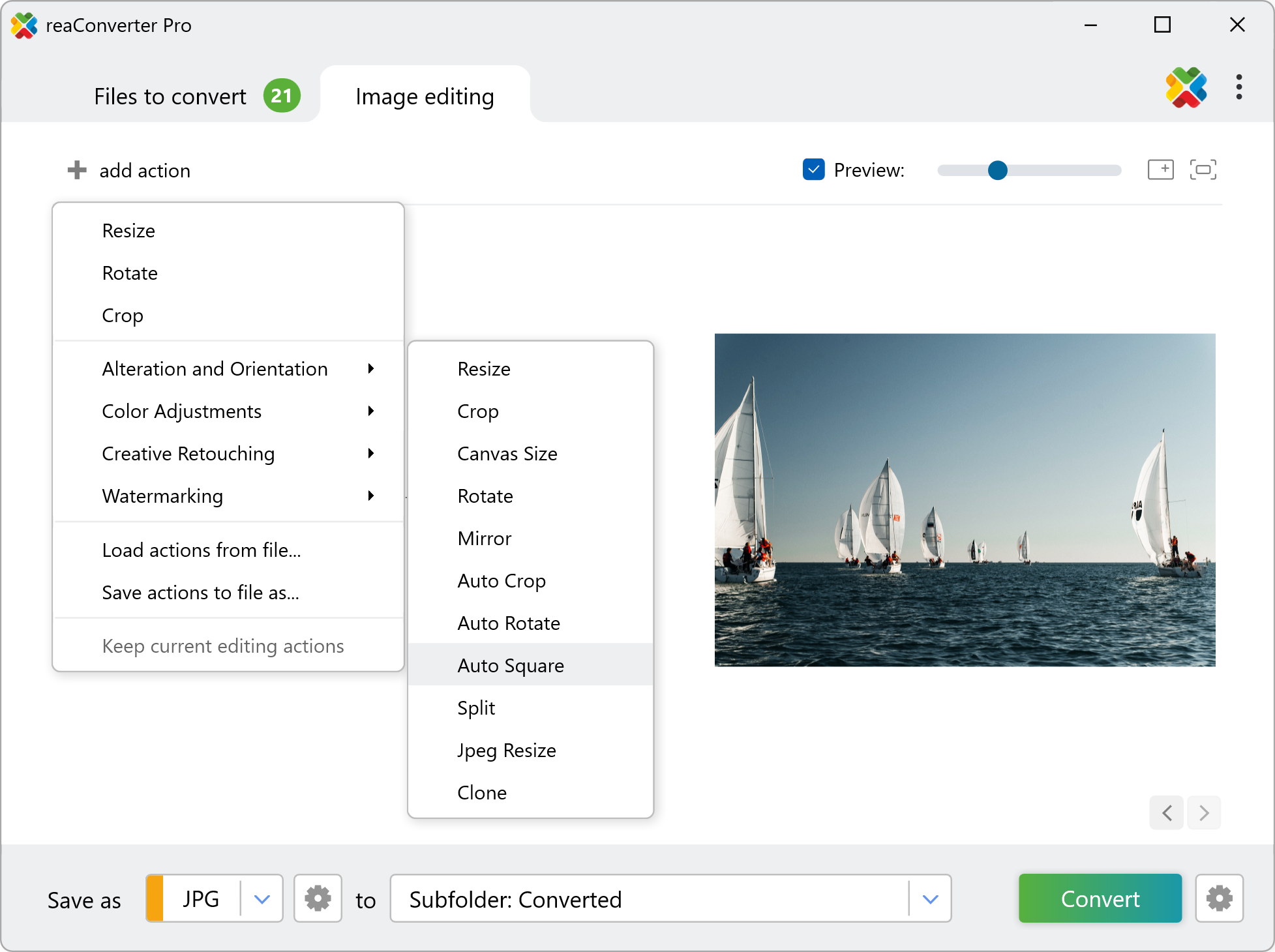Open the JPG format dropdown

[x=262, y=899]
